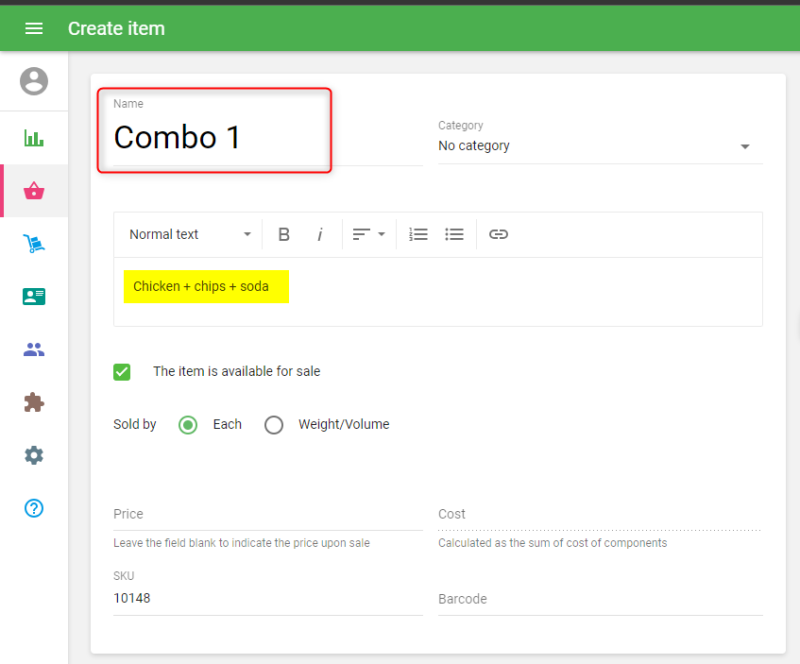
Task: Expand the Category dropdown
Action: tap(600, 146)
